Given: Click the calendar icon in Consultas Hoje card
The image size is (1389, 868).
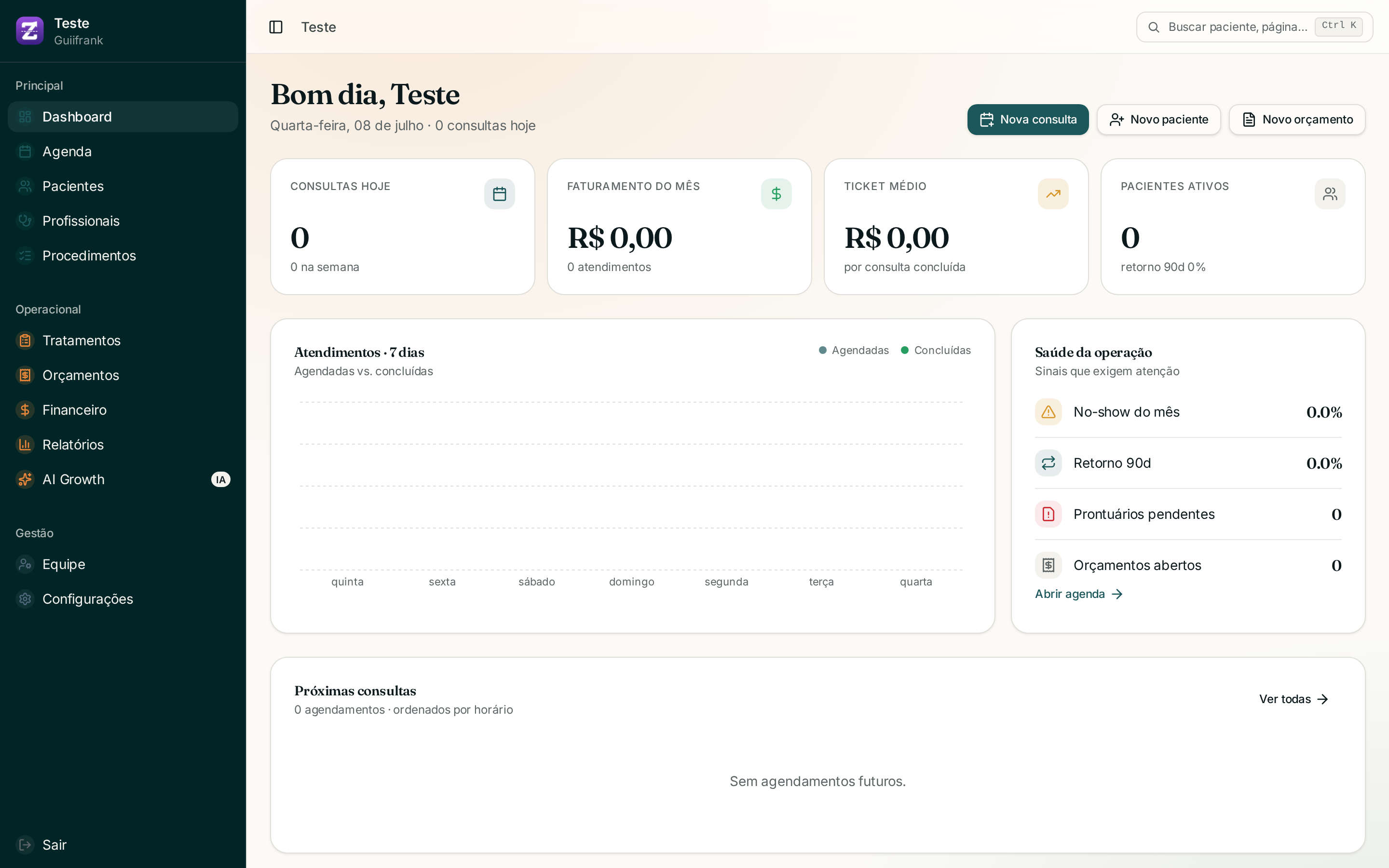Looking at the screenshot, I should tap(499, 194).
